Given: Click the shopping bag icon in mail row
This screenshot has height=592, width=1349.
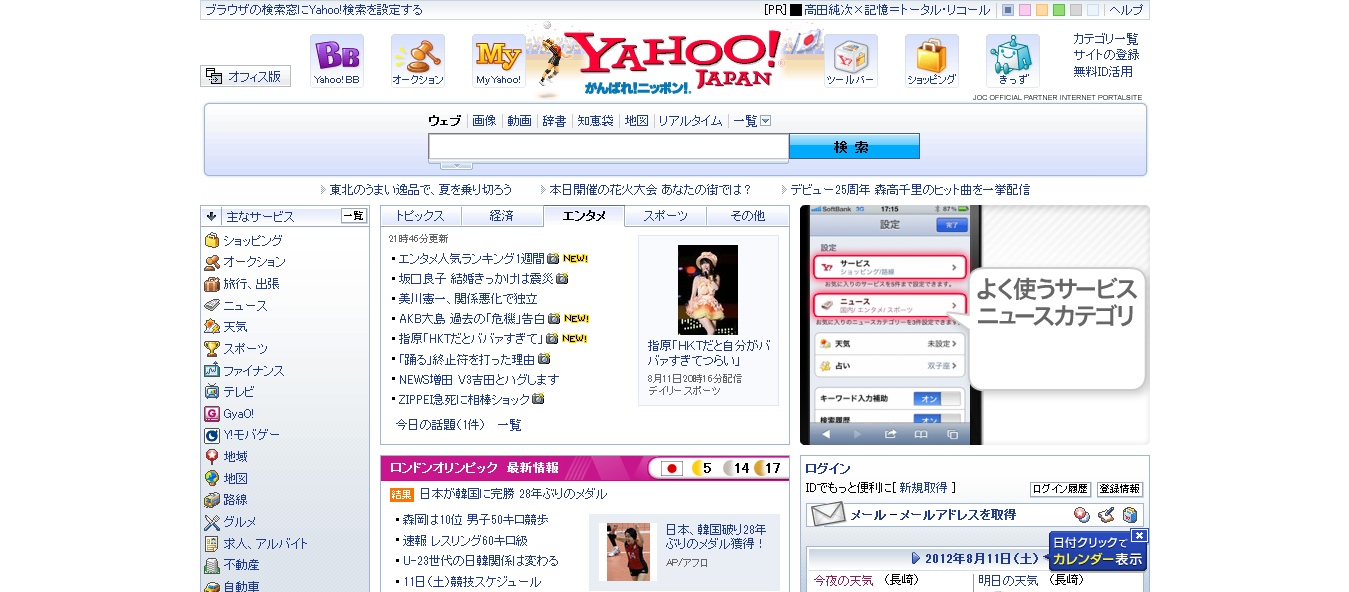Looking at the screenshot, I should click(x=1130, y=515).
